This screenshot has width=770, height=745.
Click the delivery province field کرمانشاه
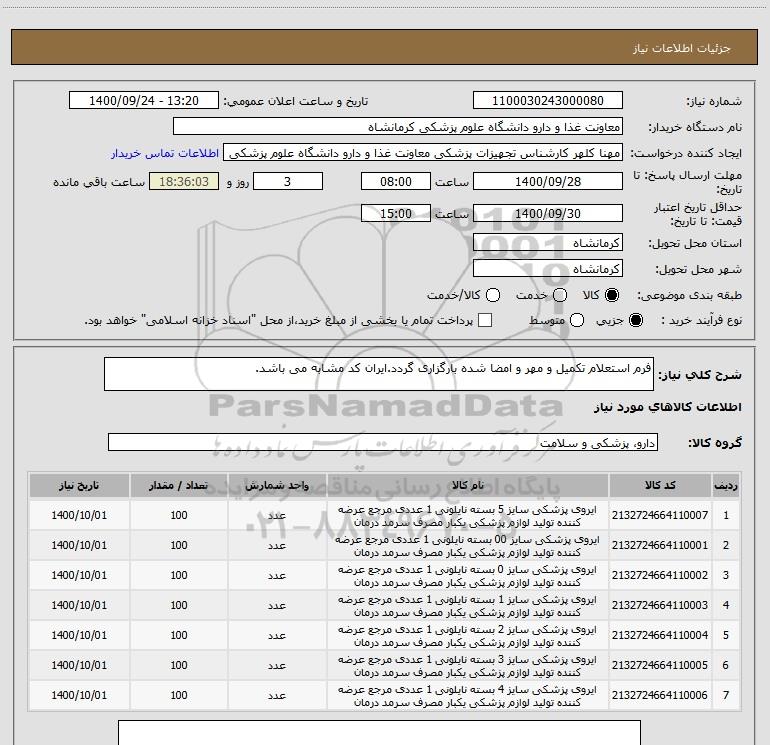pyautogui.click(x=548, y=243)
